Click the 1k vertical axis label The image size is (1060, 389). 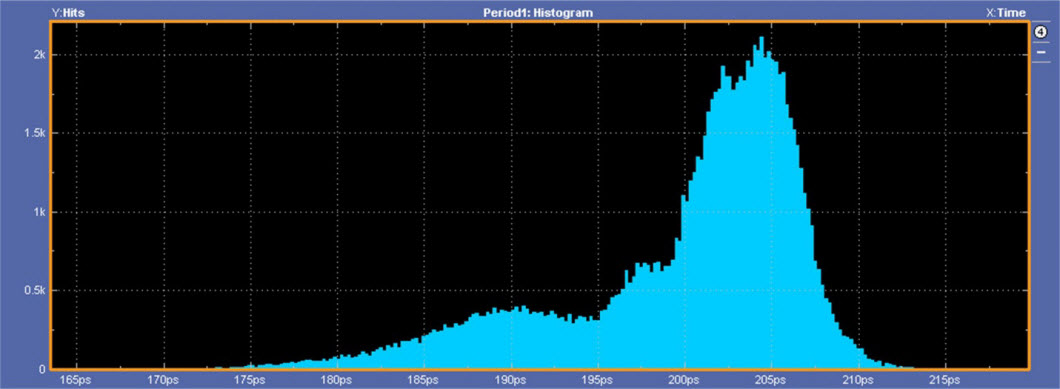click(39, 212)
